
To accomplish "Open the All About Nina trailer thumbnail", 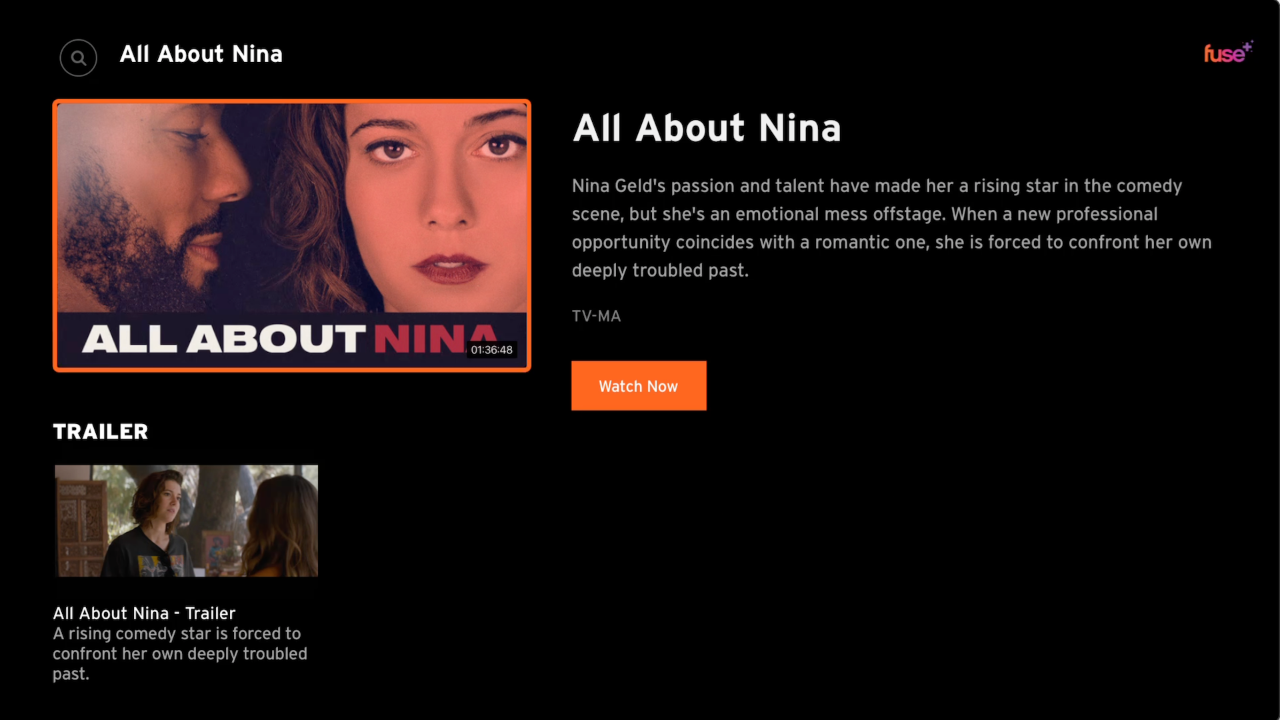I will tap(186, 521).
